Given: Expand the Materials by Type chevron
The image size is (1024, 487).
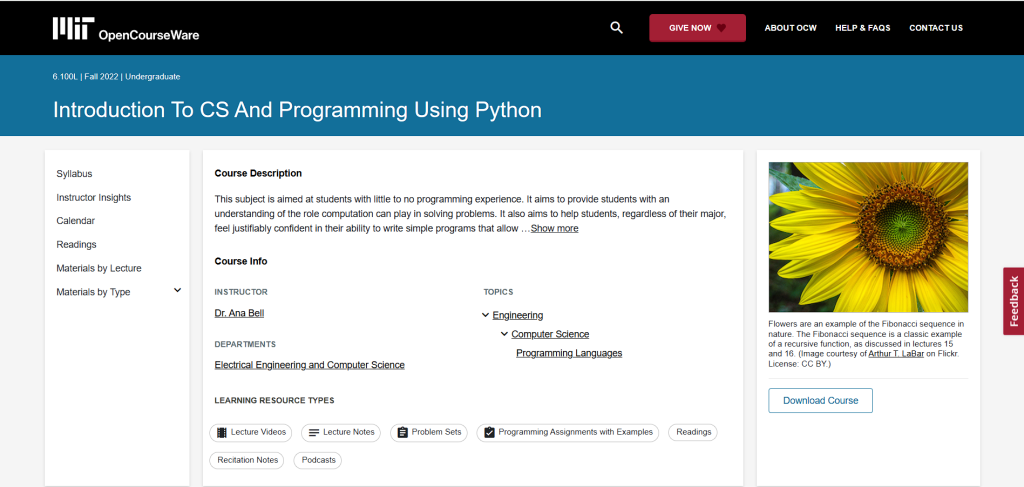Looking at the screenshot, I should point(178,291).
